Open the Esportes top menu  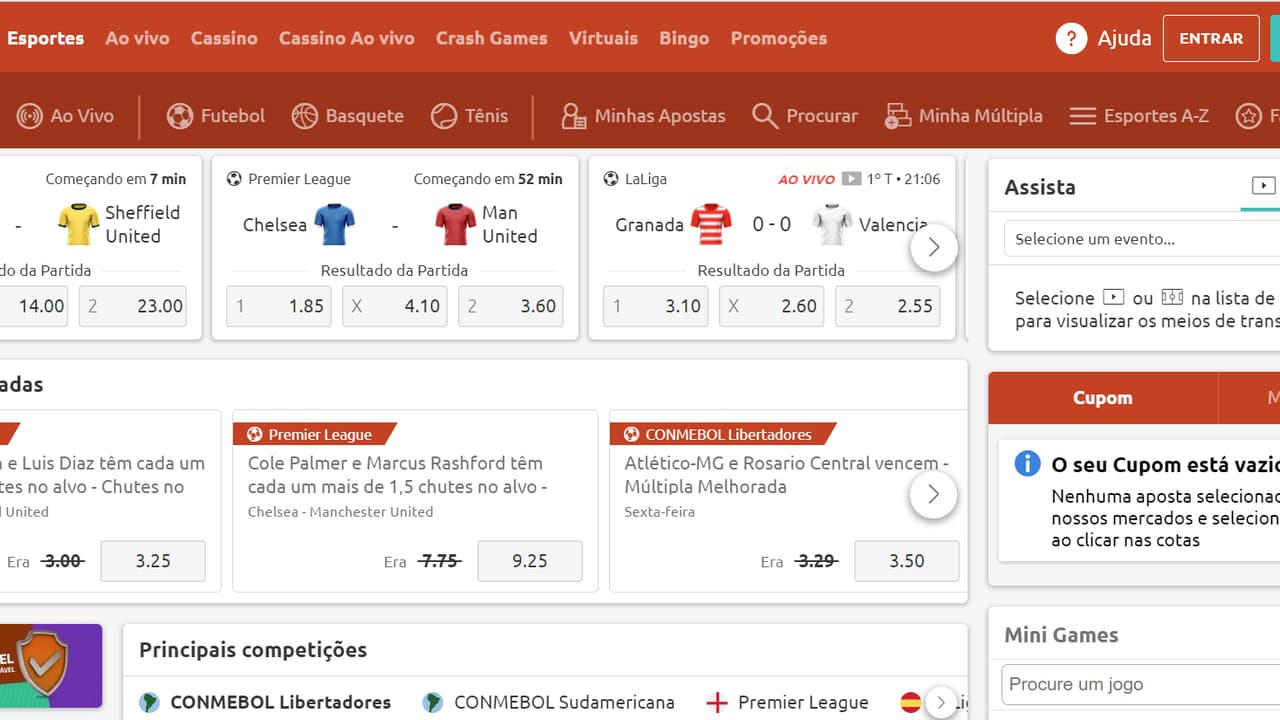click(45, 38)
